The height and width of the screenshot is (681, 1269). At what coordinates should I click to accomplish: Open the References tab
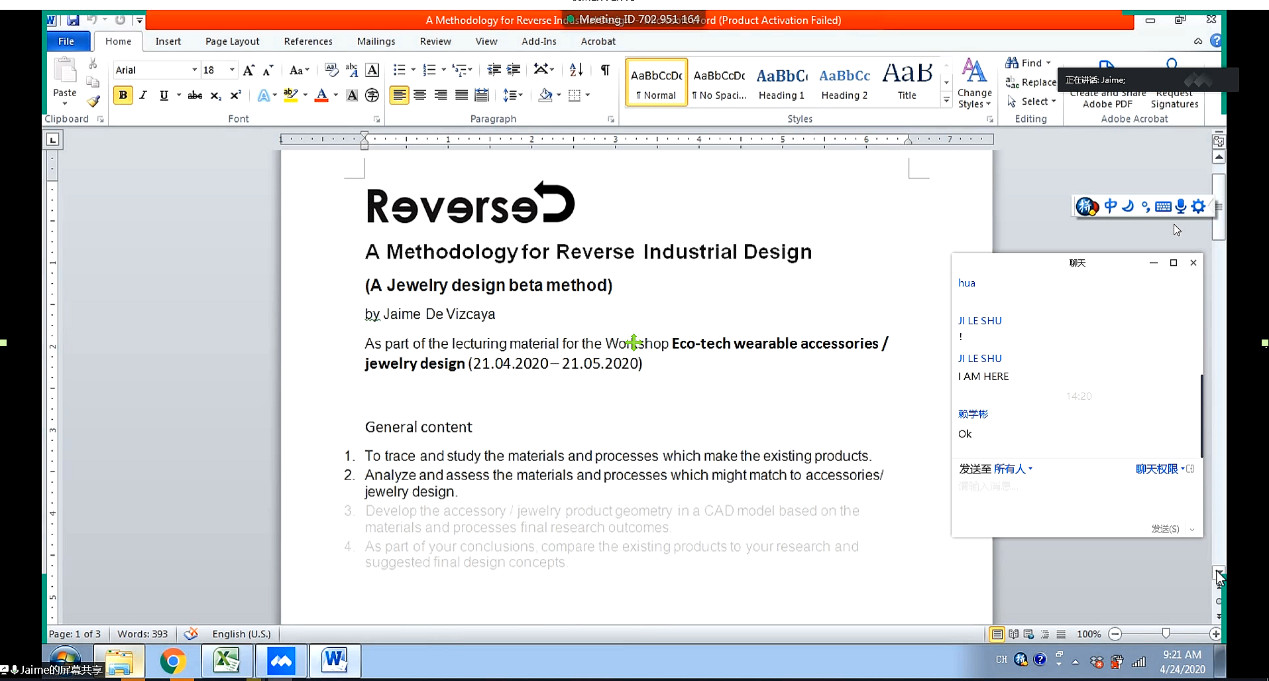click(308, 41)
